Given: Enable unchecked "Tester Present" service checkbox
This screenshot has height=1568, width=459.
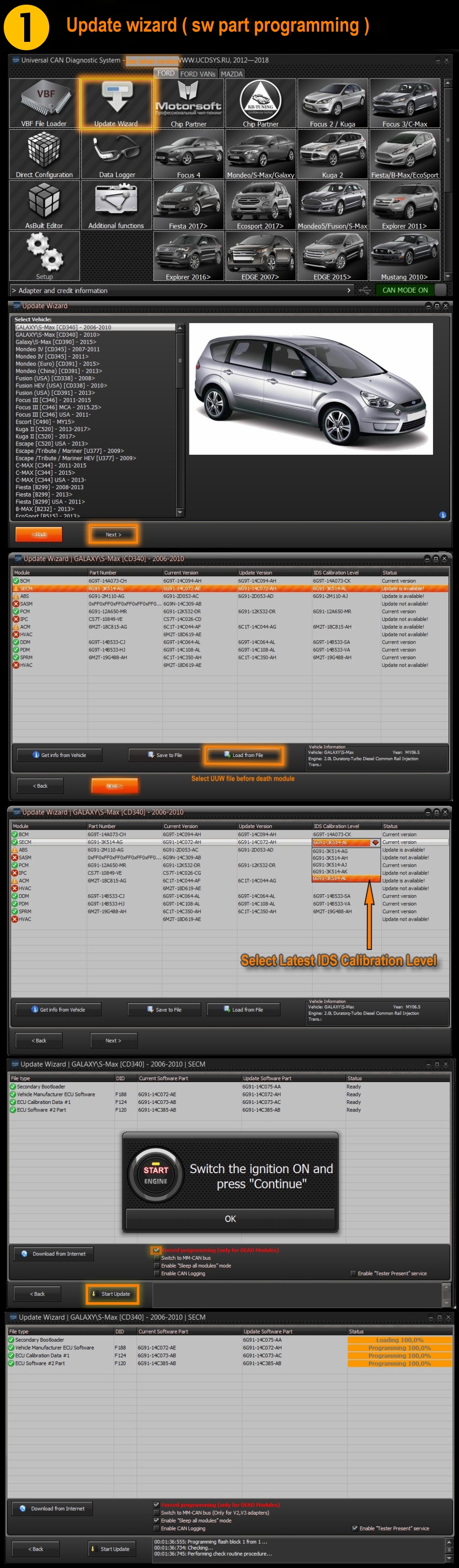Looking at the screenshot, I should point(353,1273).
